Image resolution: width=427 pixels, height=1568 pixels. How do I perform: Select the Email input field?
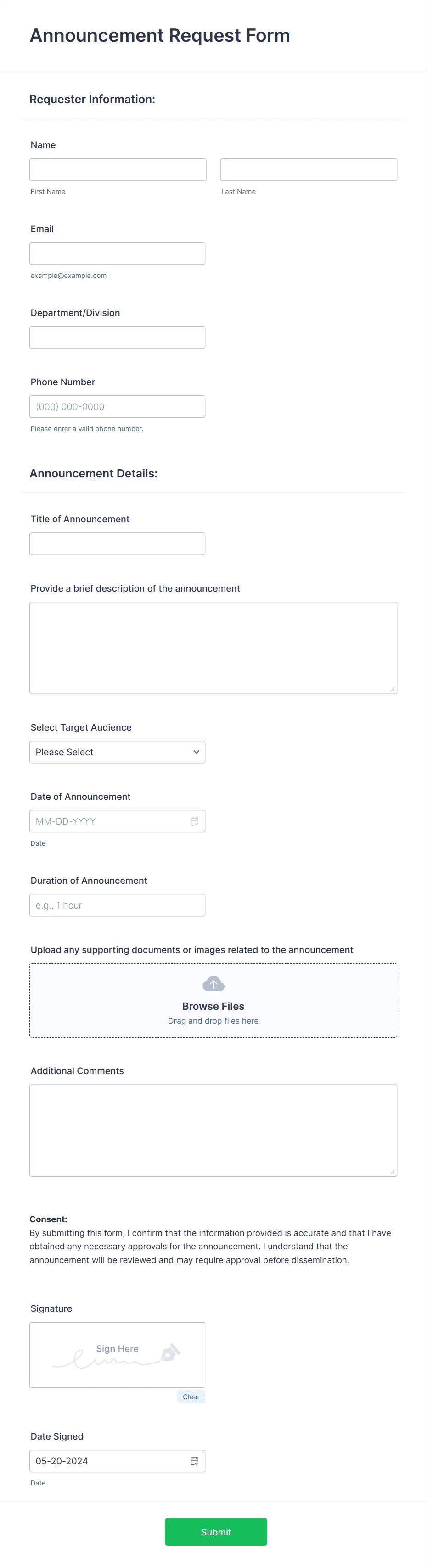117,253
